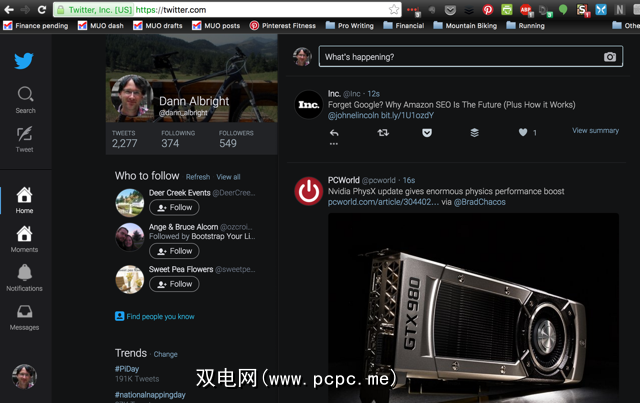
Task: Click the Twitter bird logo
Action: pyautogui.click(x=24, y=61)
